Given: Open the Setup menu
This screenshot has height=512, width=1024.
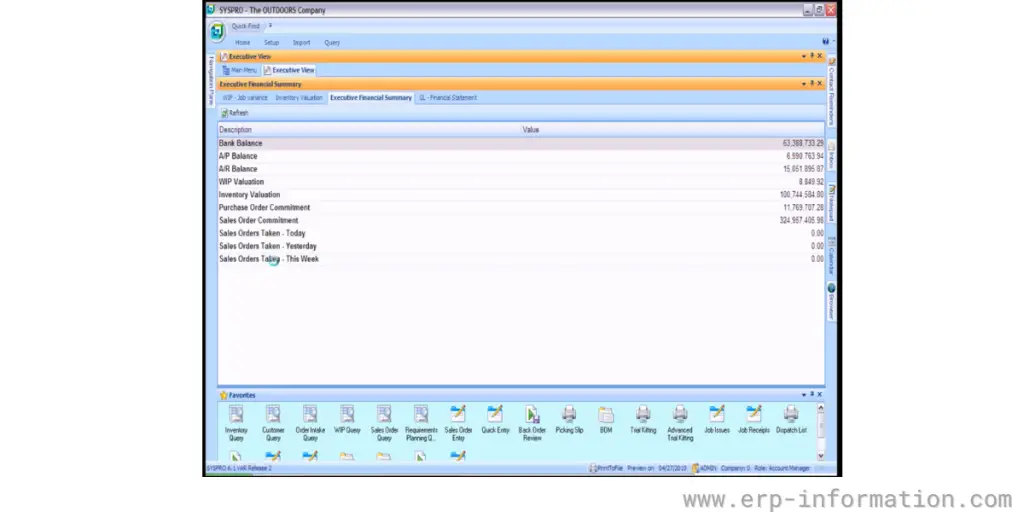Looking at the screenshot, I should click(272, 43).
